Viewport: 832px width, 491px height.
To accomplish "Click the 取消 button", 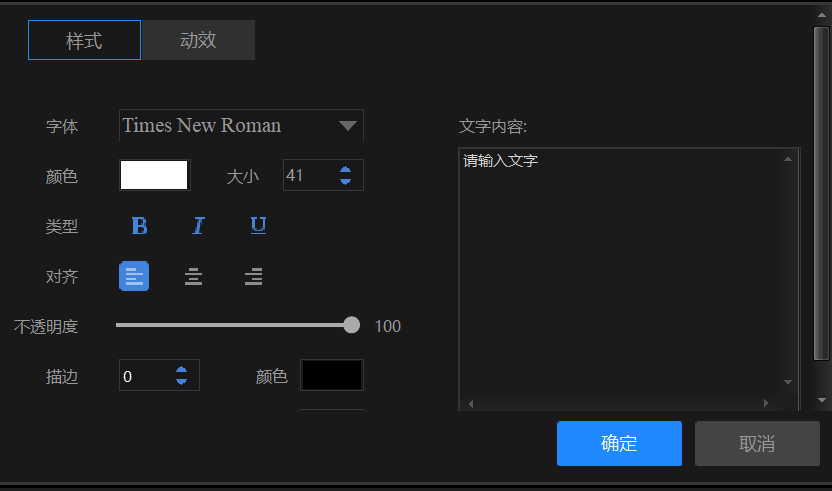I will pyautogui.click(x=757, y=443).
